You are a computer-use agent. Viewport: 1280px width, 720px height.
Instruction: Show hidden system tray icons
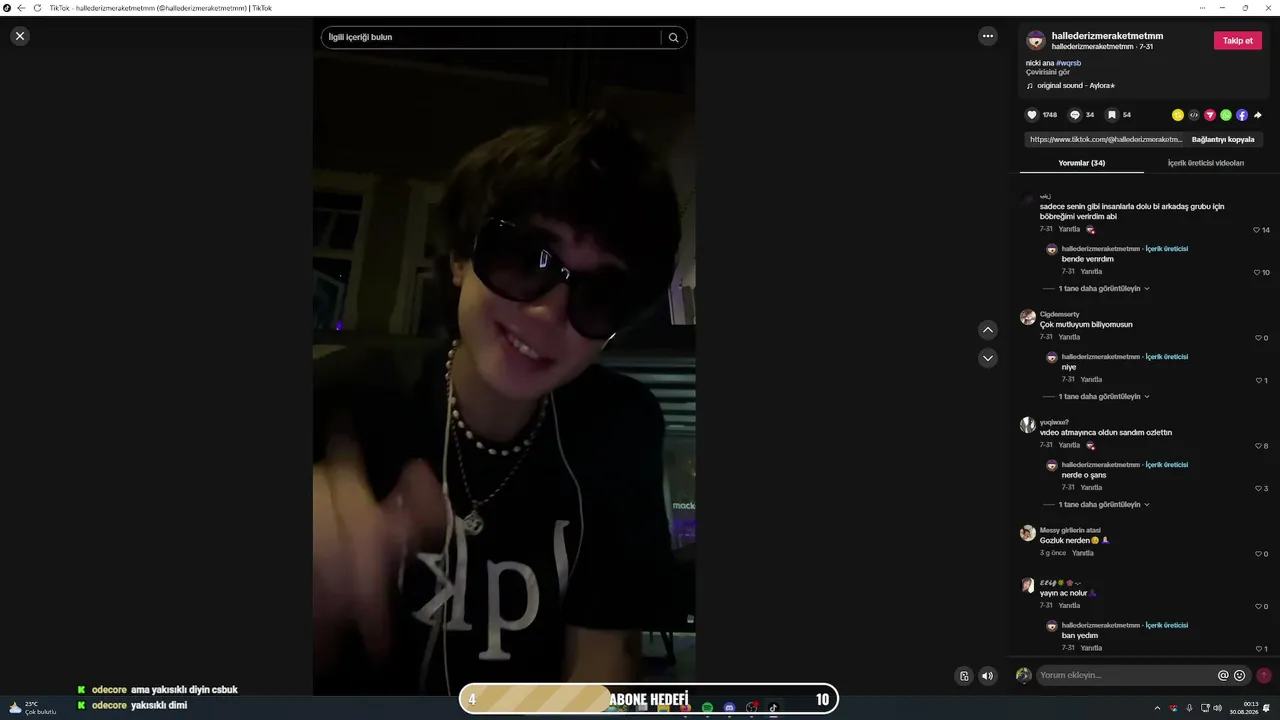(1157, 708)
